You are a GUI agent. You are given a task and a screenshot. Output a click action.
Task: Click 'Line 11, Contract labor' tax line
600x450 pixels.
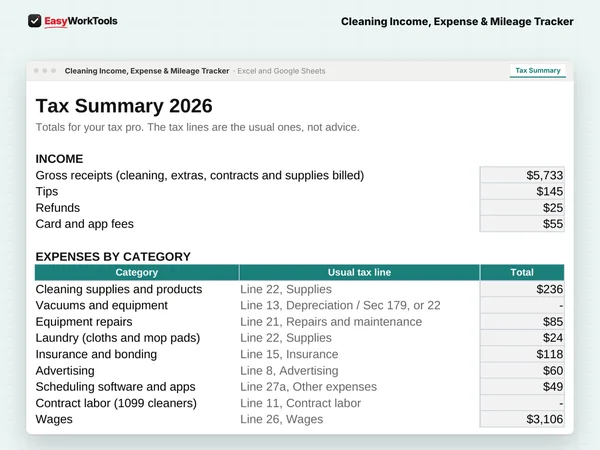(x=300, y=403)
